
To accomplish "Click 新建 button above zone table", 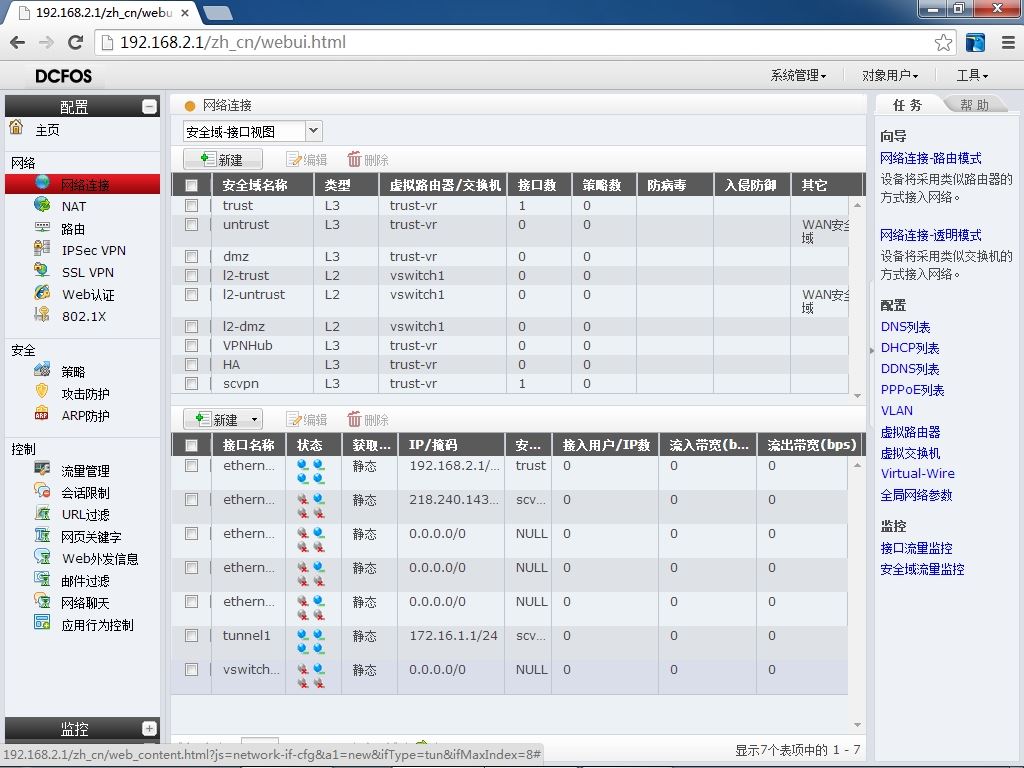I will (x=223, y=159).
